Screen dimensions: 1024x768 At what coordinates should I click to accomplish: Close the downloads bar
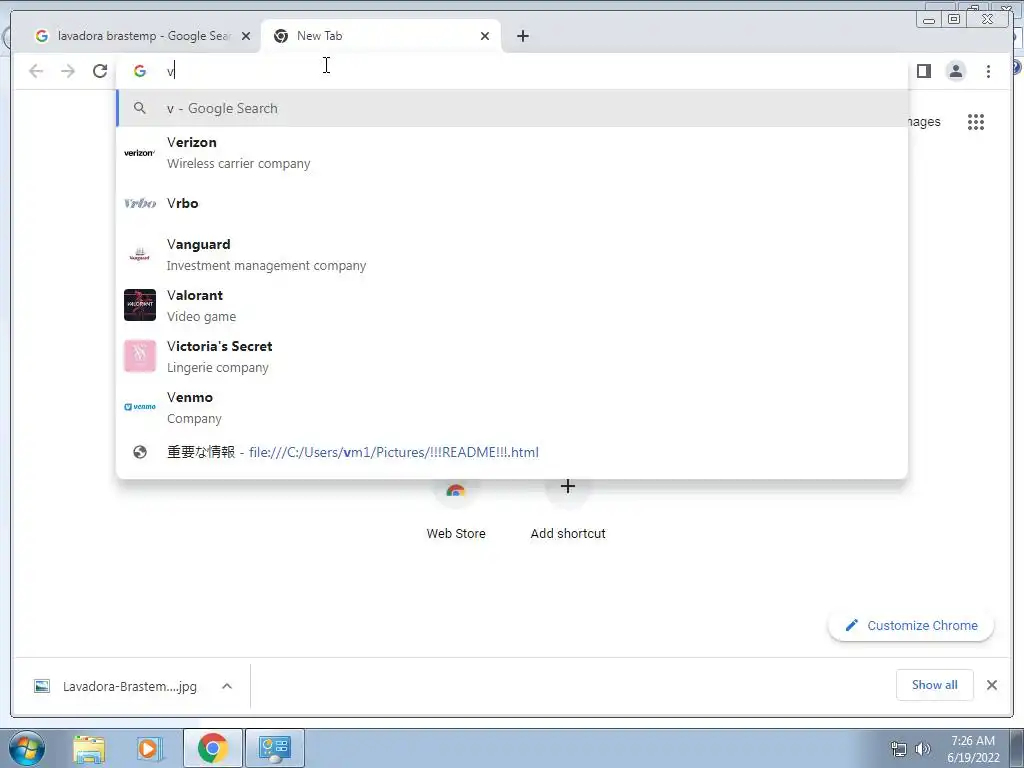992,685
